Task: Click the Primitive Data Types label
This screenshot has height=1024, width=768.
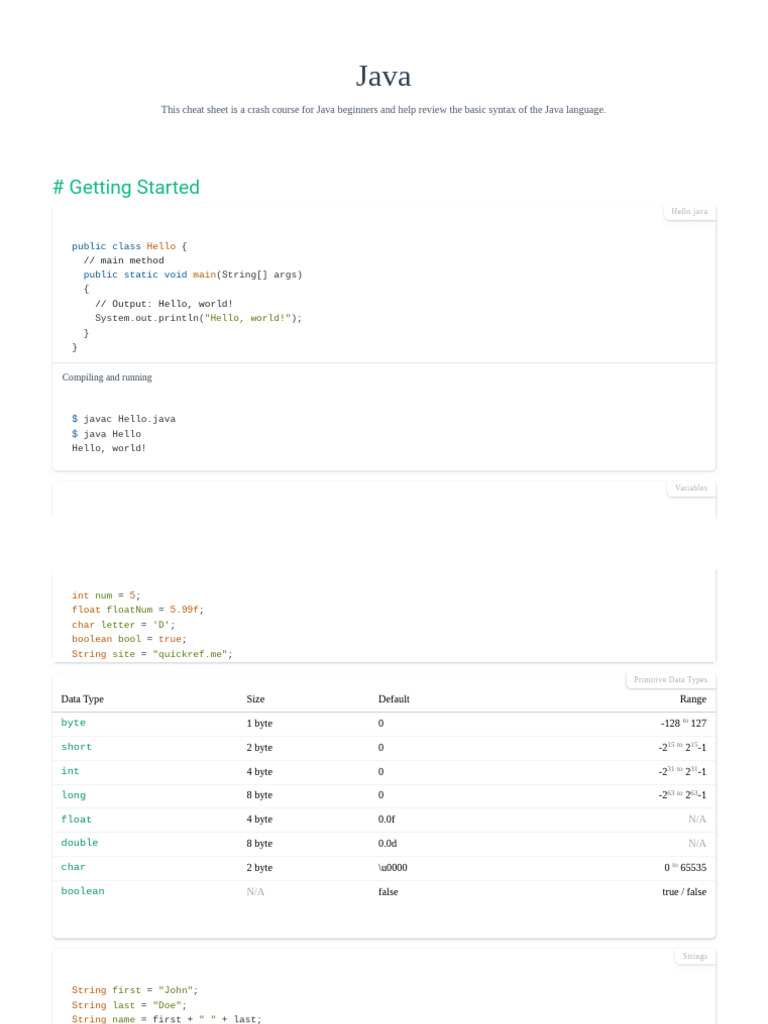Action: pyautogui.click(x=670, y=680)
